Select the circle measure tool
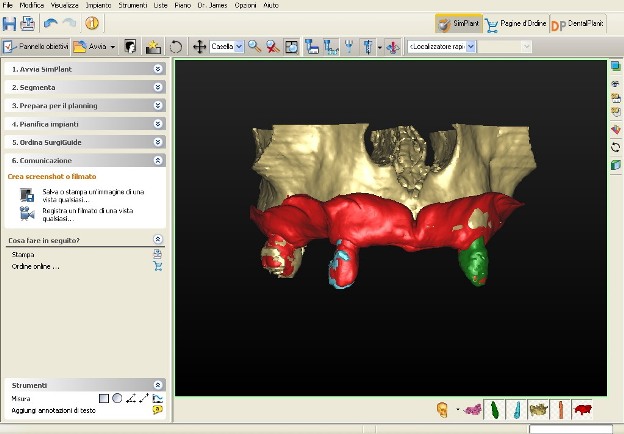 pos(117,398)
